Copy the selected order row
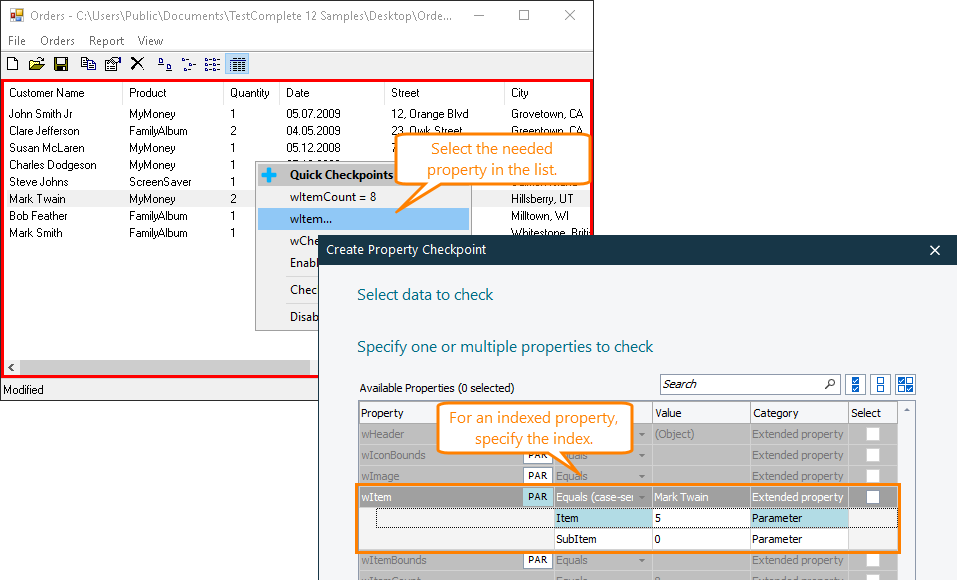 87,63
